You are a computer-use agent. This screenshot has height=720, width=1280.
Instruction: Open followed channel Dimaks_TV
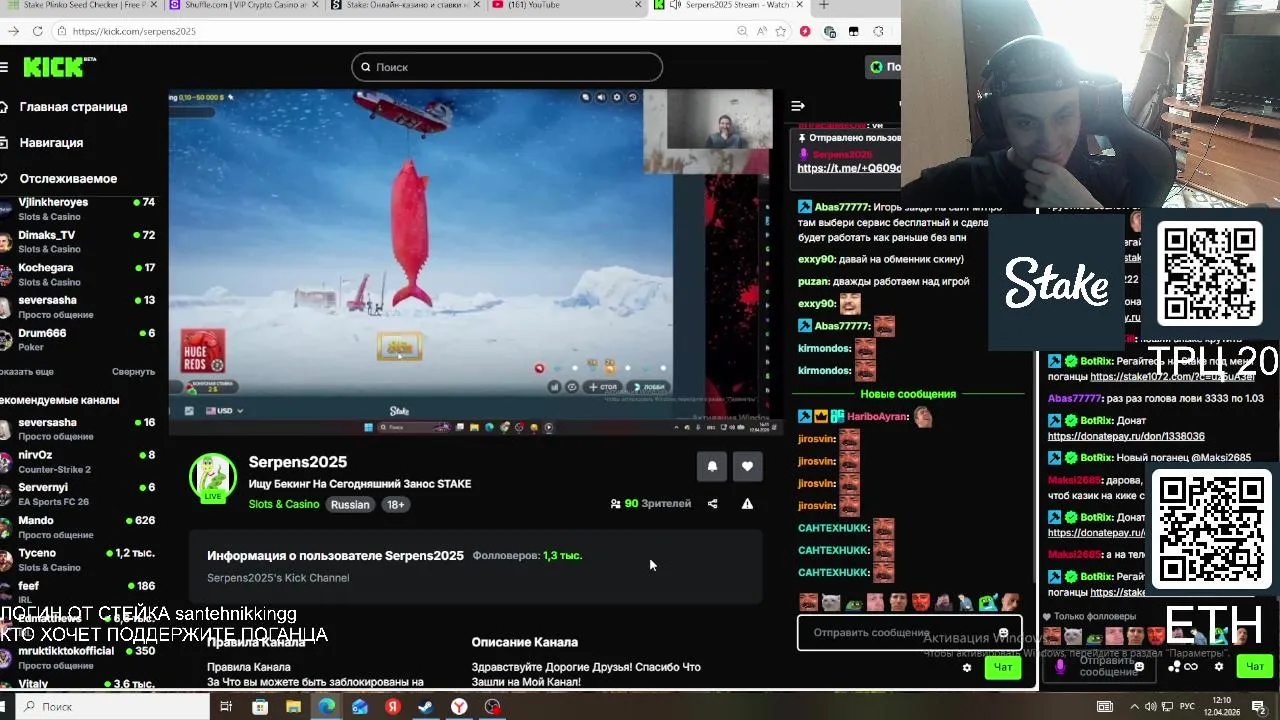click(80, 241)
